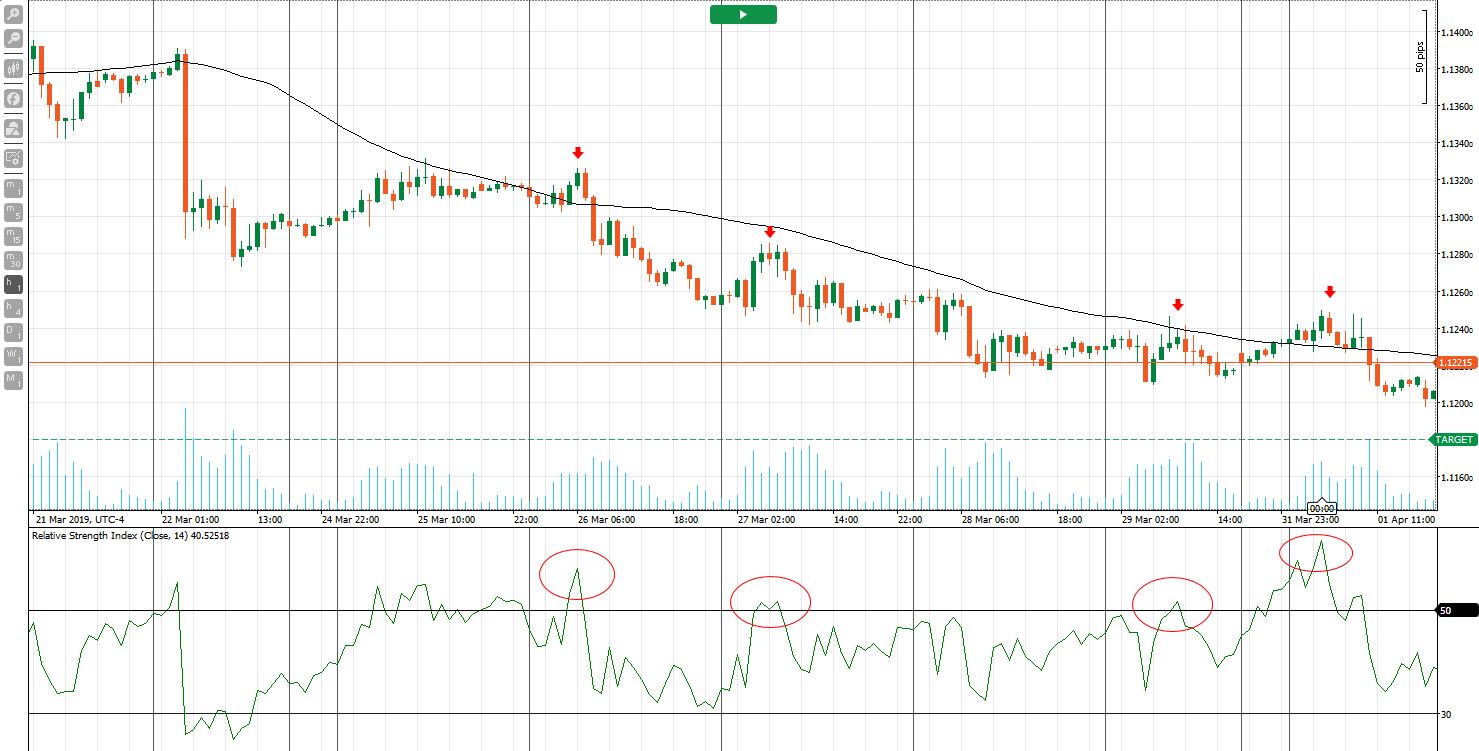Click the zoom in magnifier icon
This screenshot has height=751, width=1479.
click(14, 15)
